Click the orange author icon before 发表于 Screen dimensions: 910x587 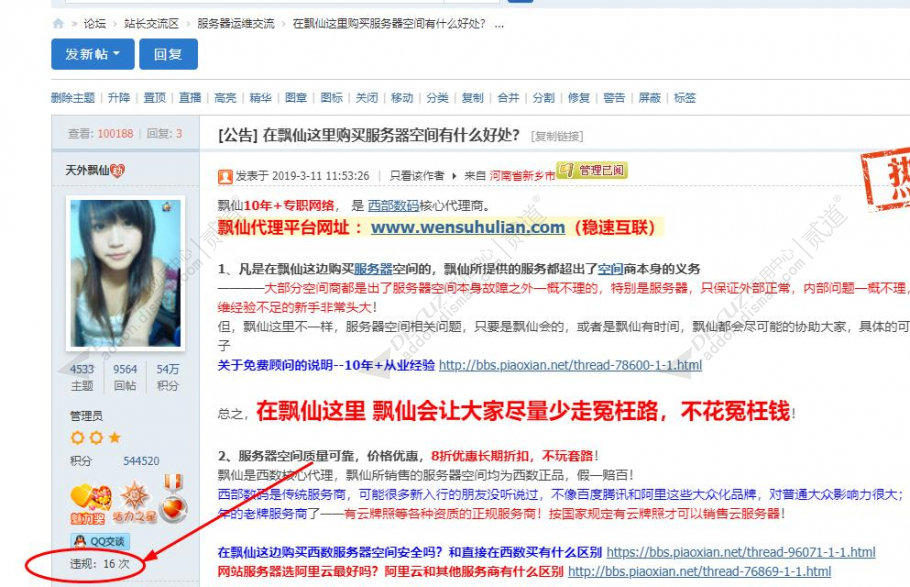pos(225,176)
